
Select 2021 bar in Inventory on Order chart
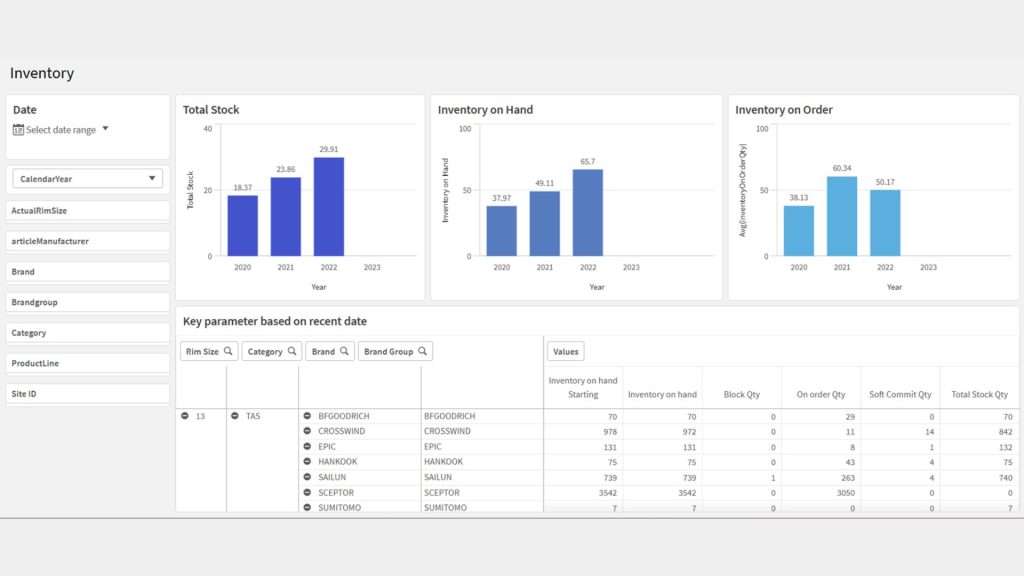pyautogui.click(x=842, y=216)
